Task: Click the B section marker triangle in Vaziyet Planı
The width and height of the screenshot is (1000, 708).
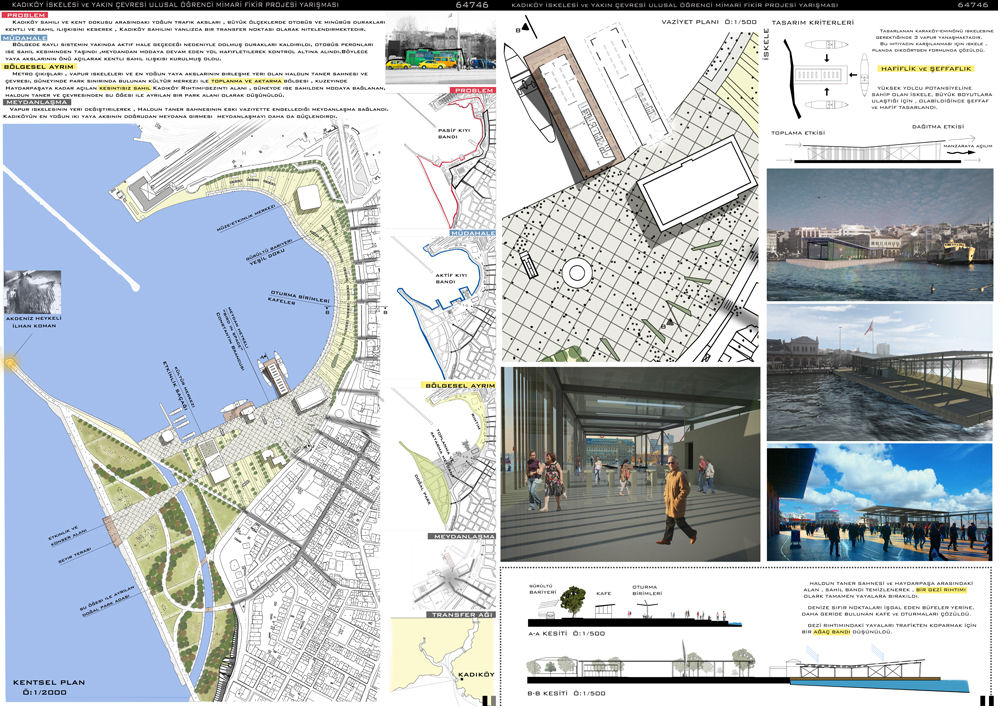Action: click(x=520, y=32)
